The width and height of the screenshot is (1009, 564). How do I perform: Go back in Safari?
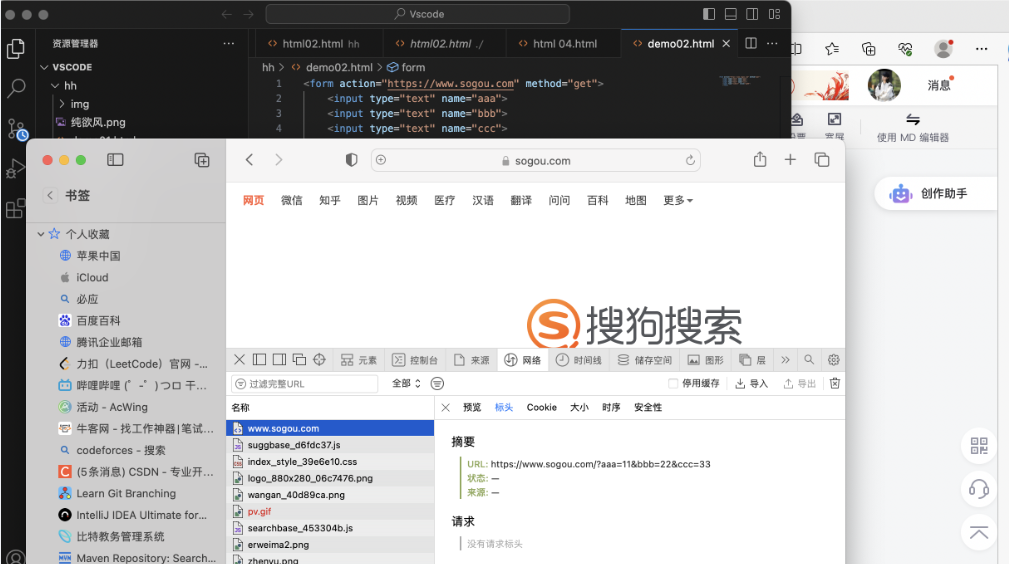250,160
